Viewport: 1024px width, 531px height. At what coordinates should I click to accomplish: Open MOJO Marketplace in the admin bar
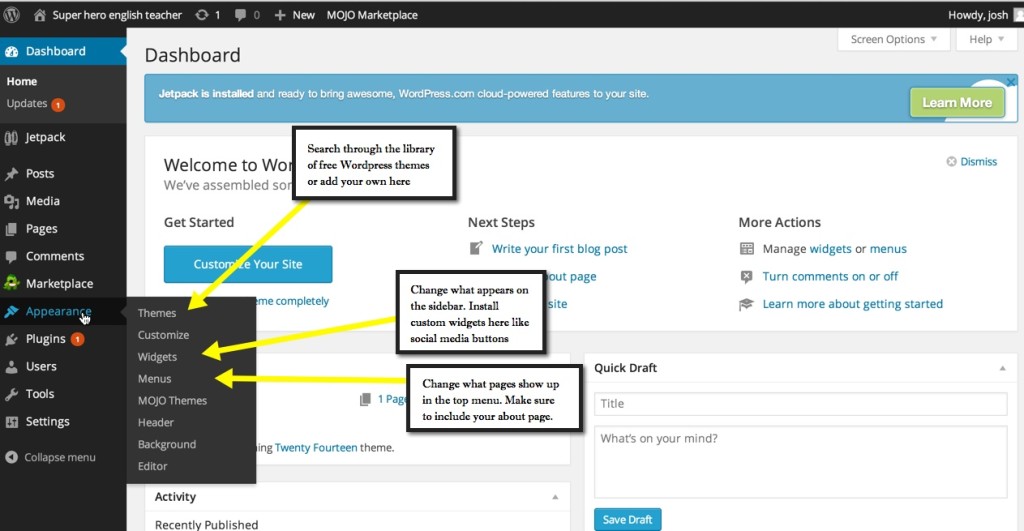click(x=372, y=14)
